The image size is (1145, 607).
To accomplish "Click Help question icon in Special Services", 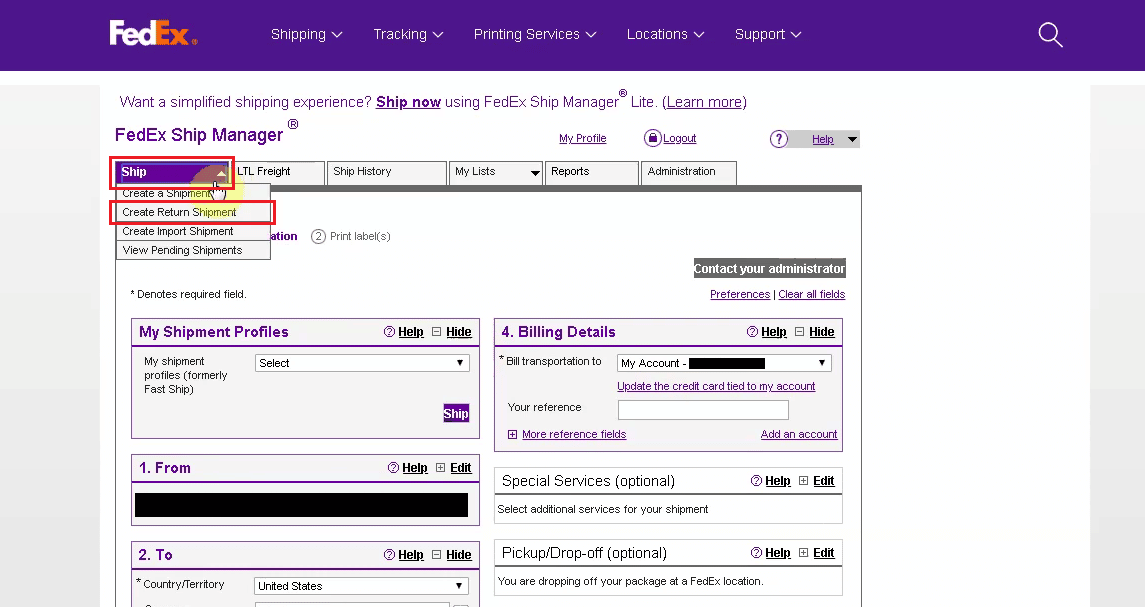I will pos(757,481).
